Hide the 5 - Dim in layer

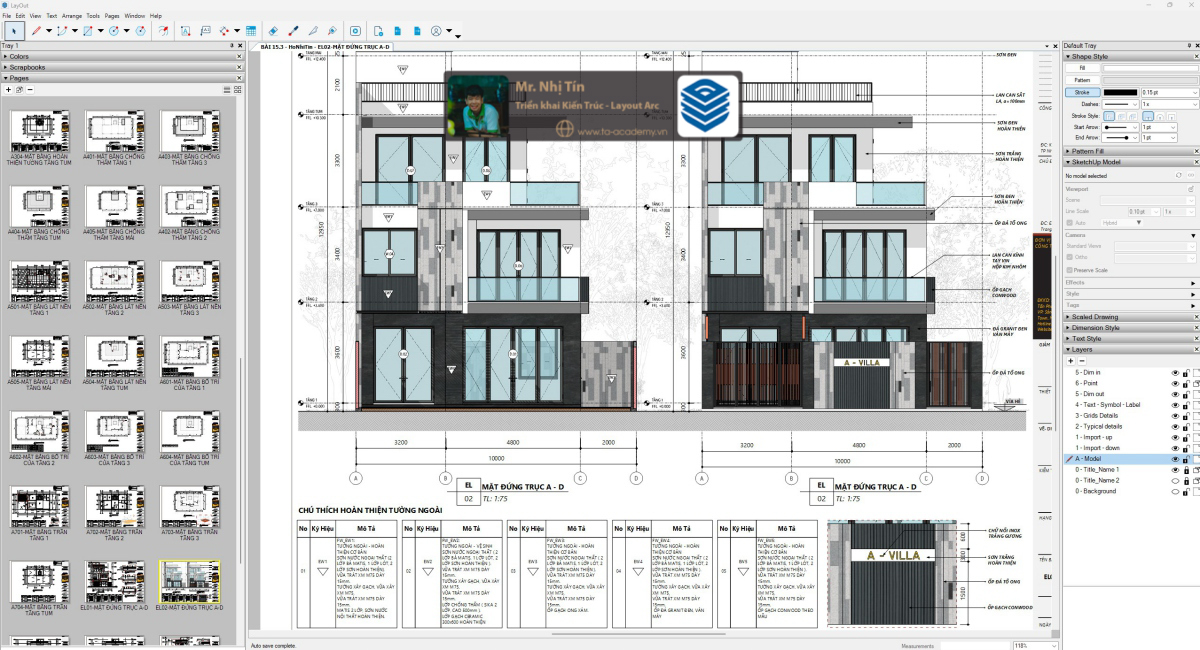point(1175,372)
